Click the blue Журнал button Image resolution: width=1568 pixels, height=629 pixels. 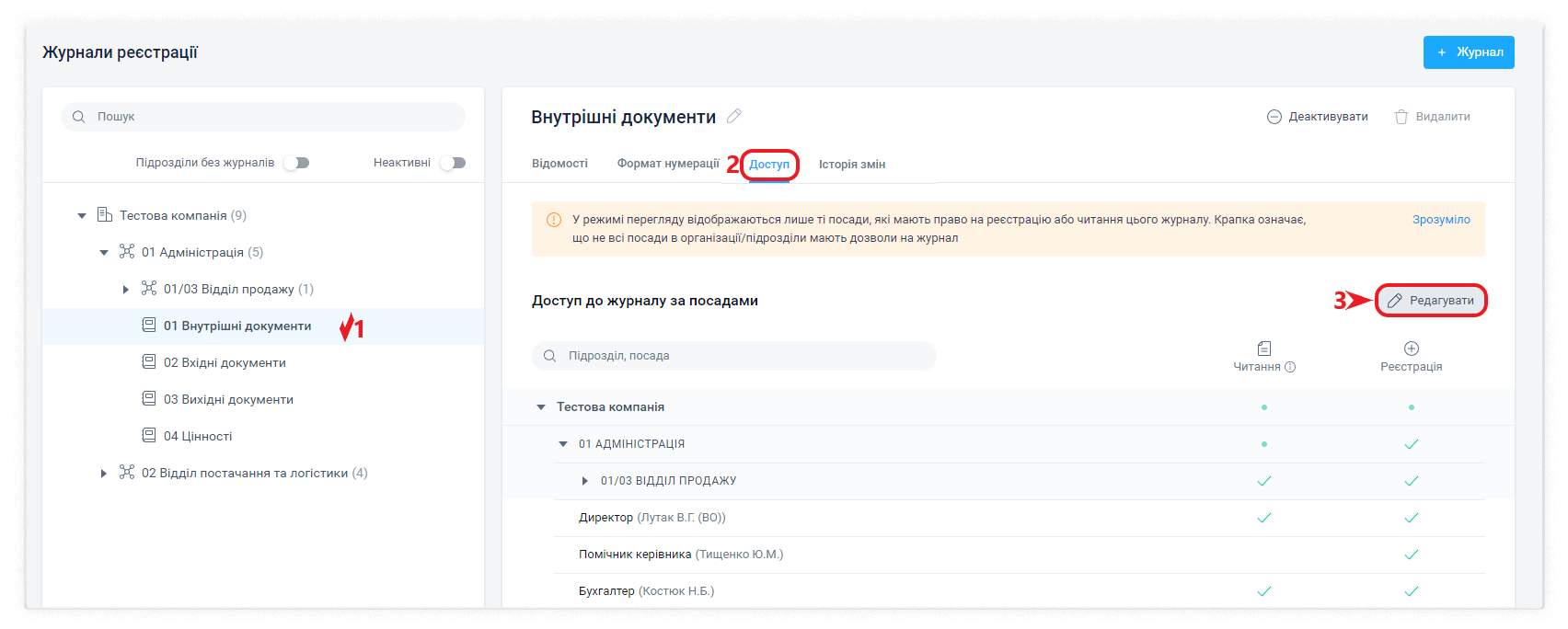1468,52
